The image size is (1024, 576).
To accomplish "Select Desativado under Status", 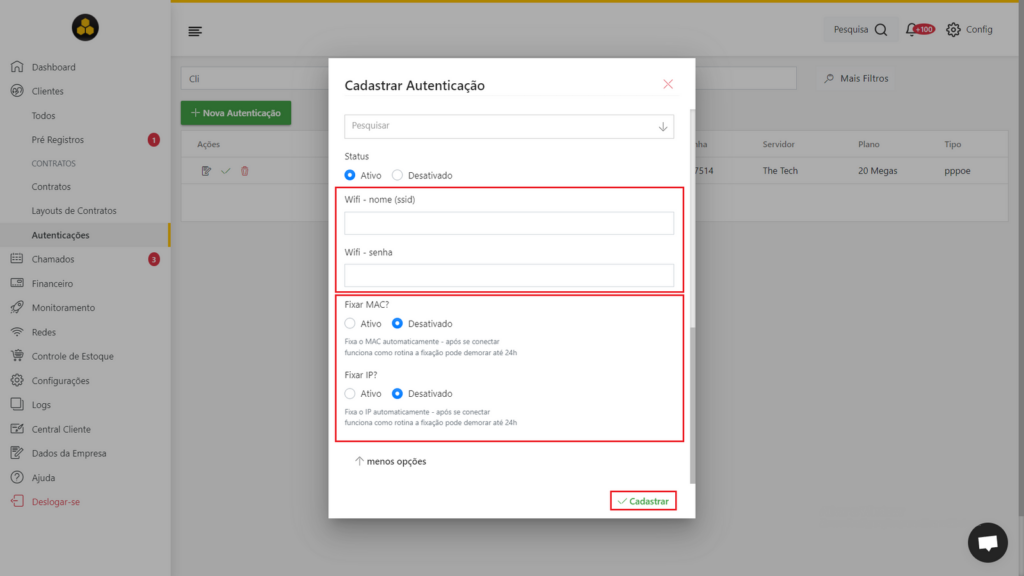I will coord(397,175).
